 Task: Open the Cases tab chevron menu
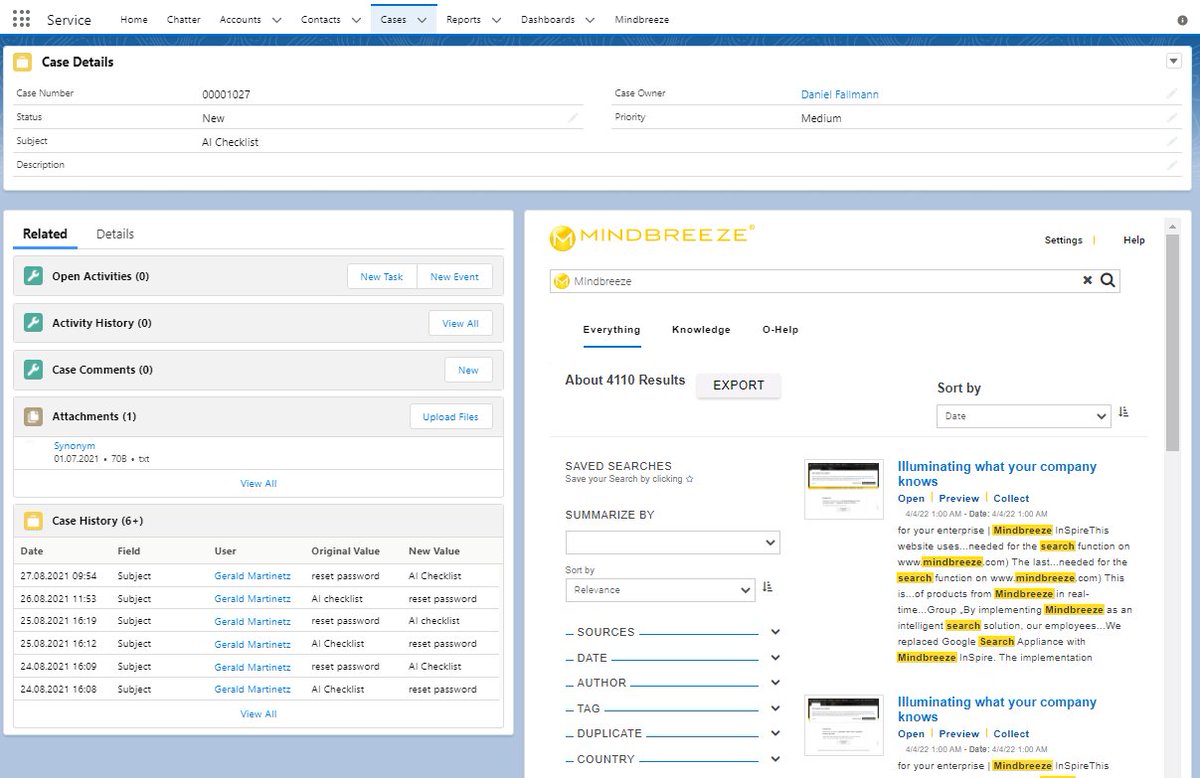point(422,20)
